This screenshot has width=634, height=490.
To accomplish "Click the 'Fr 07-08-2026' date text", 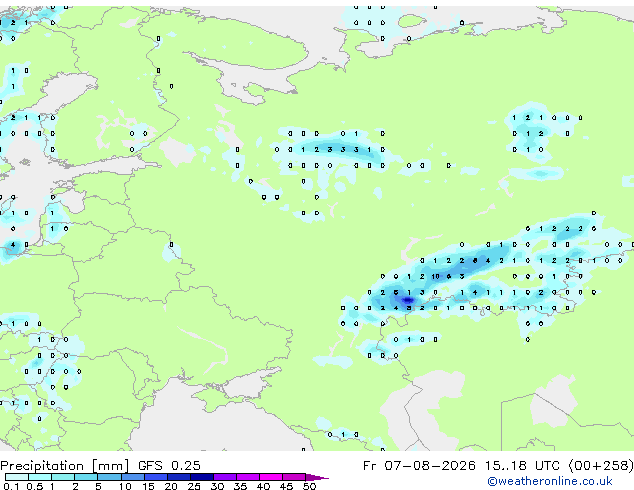I will point(419,466).
